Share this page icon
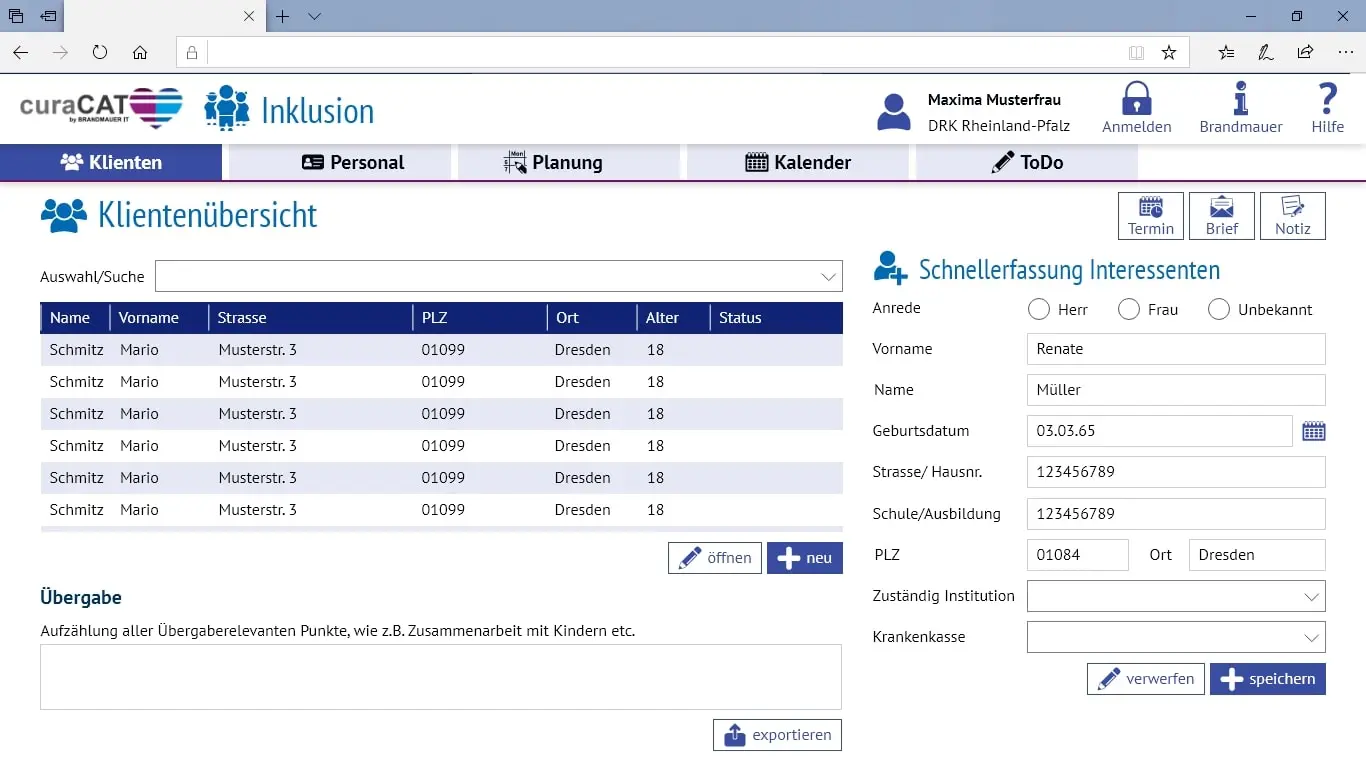The width and height of the screenshot is (1366, 766). [x=1305, y=53]
